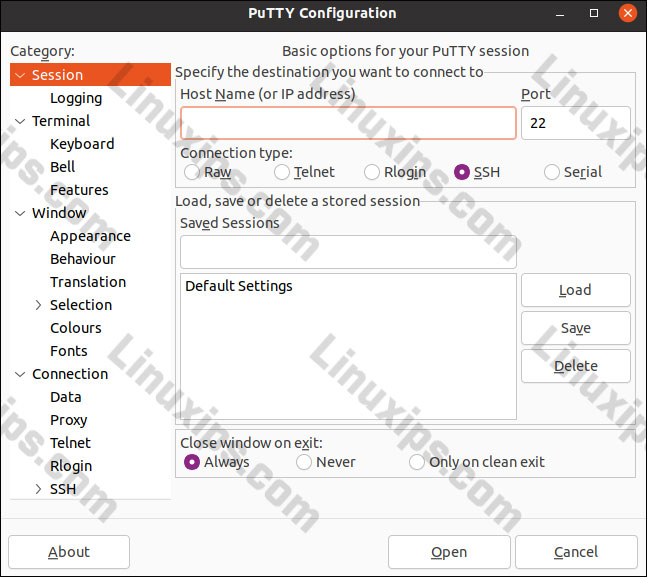Screen dimensions: 647x577
Task: Collapse the Window category chevron
Action: click(20, 213)
